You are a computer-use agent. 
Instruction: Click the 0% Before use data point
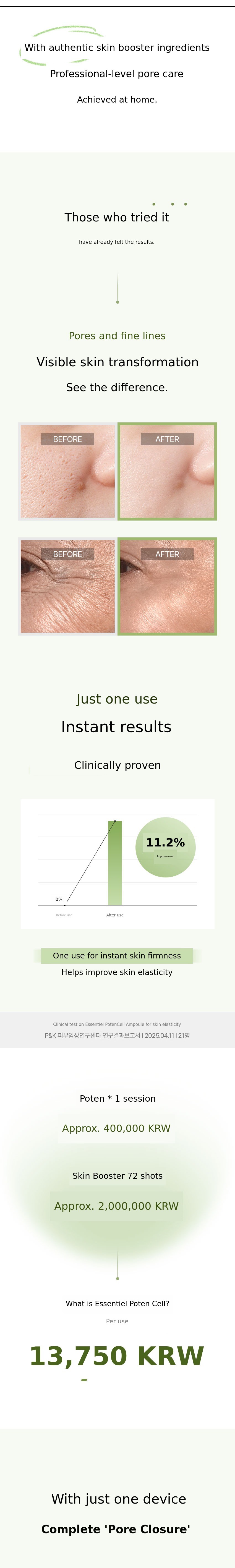[x=64, y=905]
